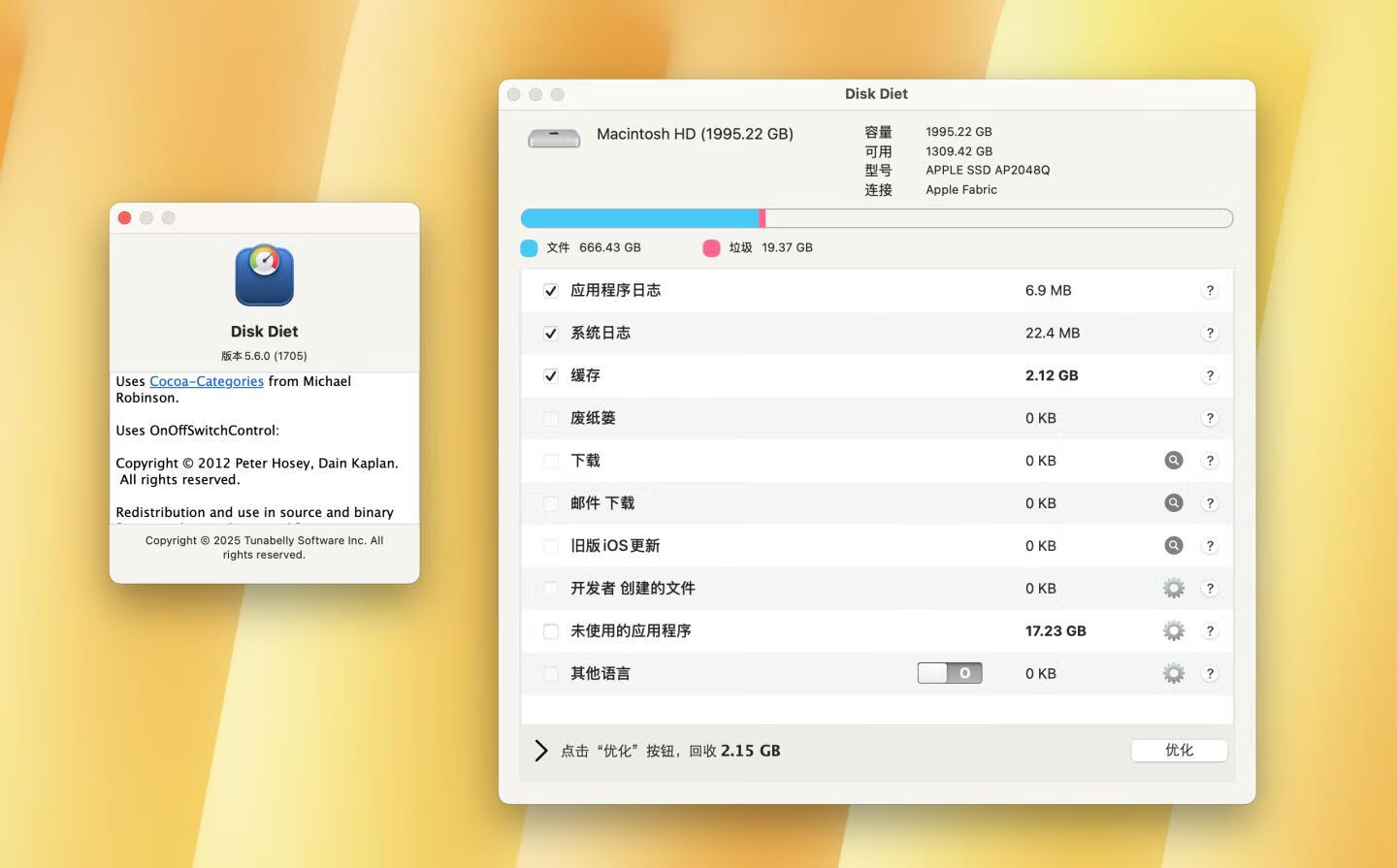Check the 其他语言 checkbox

point(551,674)
